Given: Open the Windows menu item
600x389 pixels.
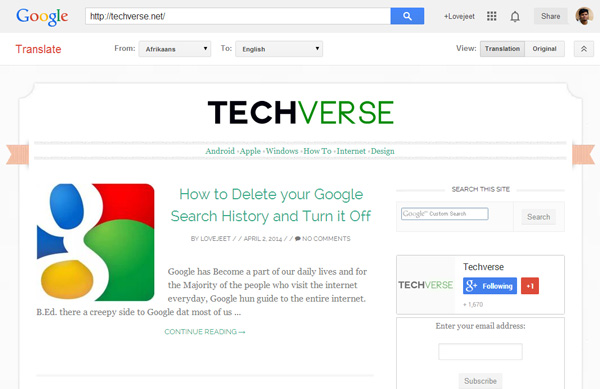Looking at the screenshot, I should [x=282, y=151].
